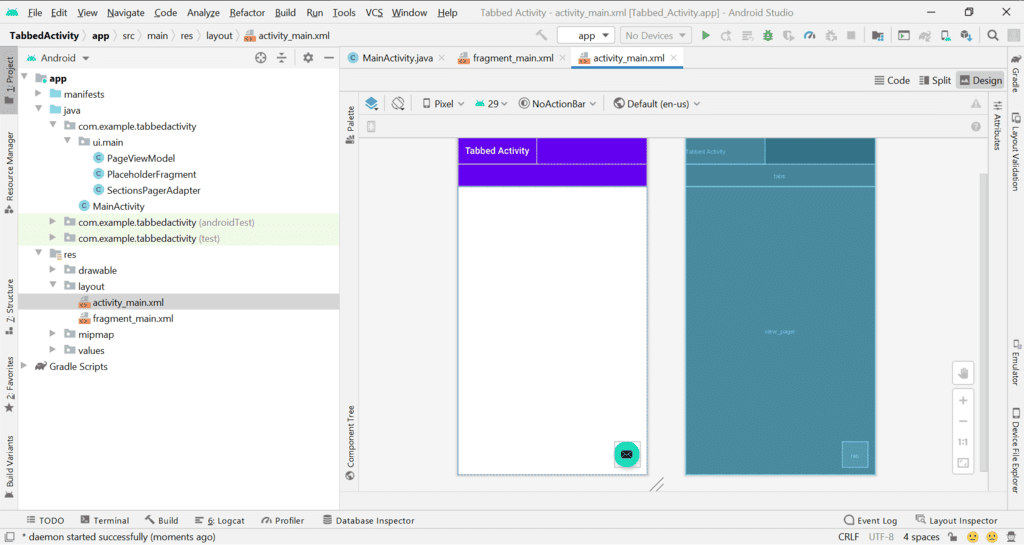The height and width of the screenshot is (545, 1024).
Task: Zoom out with the minus icon in designer
Action: pyautogui.click(x=963, y=421)
